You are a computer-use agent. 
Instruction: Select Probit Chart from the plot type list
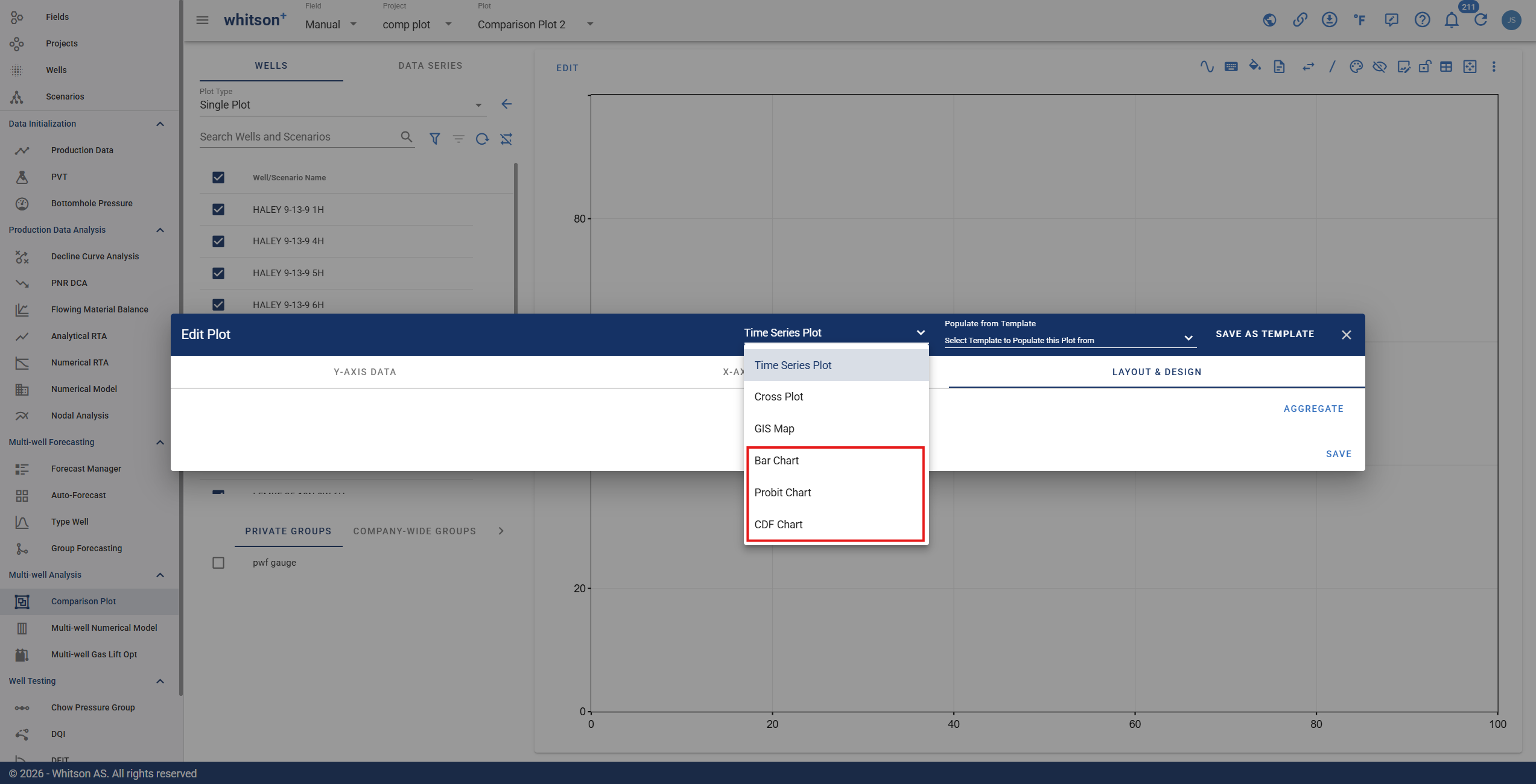click(x=836, y=493)
